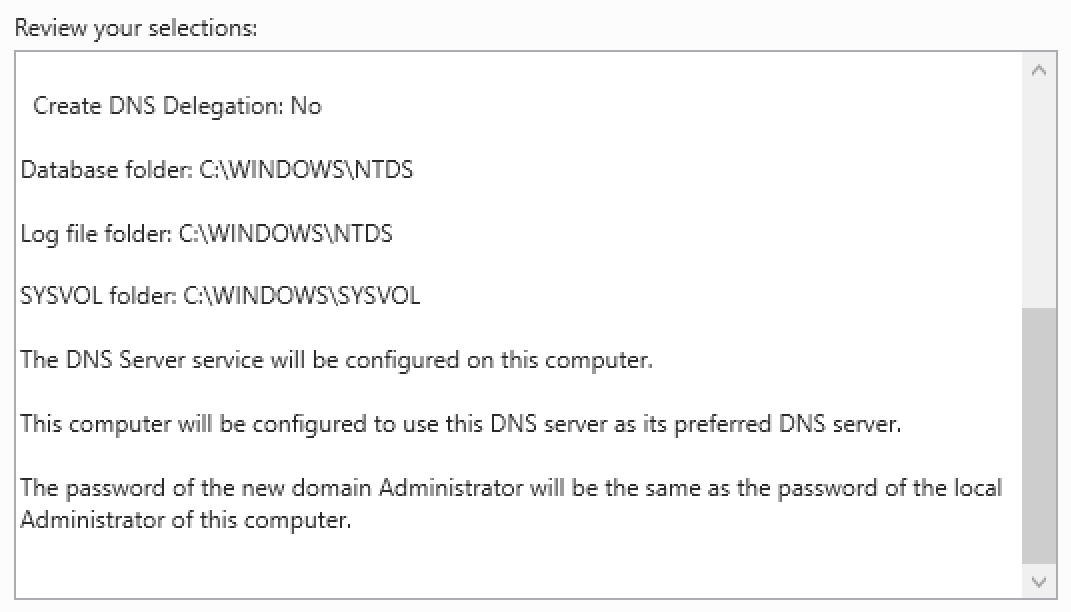1071x612 pixels.
Task: Click the scroll down arrow
Action: coord(1039,581)
